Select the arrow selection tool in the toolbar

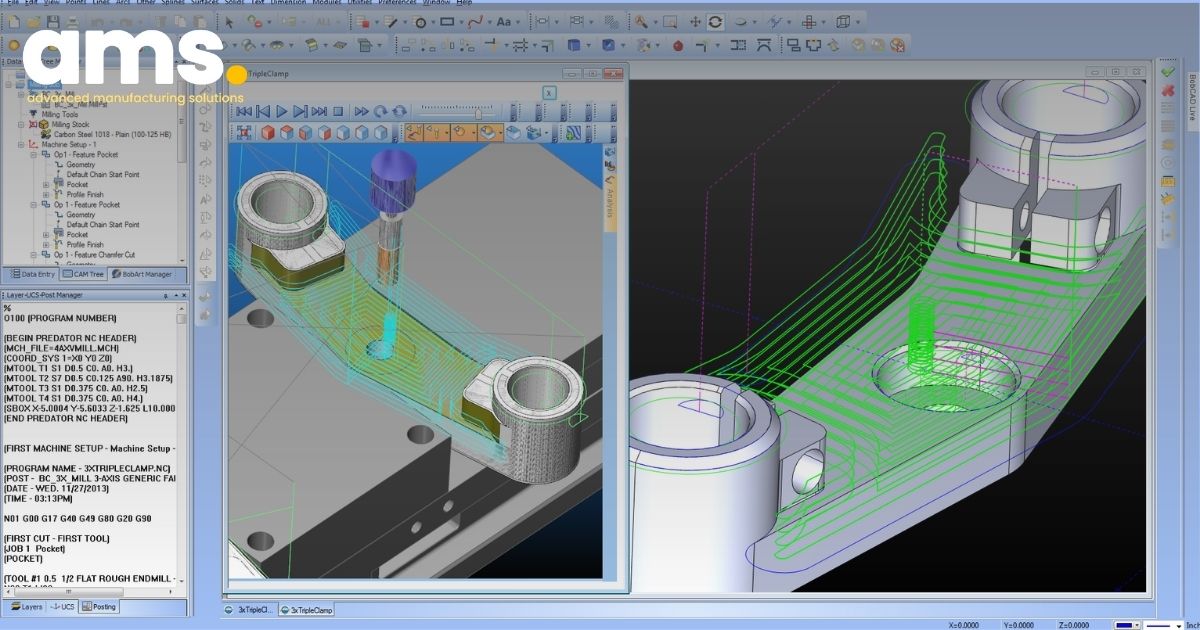[x=229, y=20]
